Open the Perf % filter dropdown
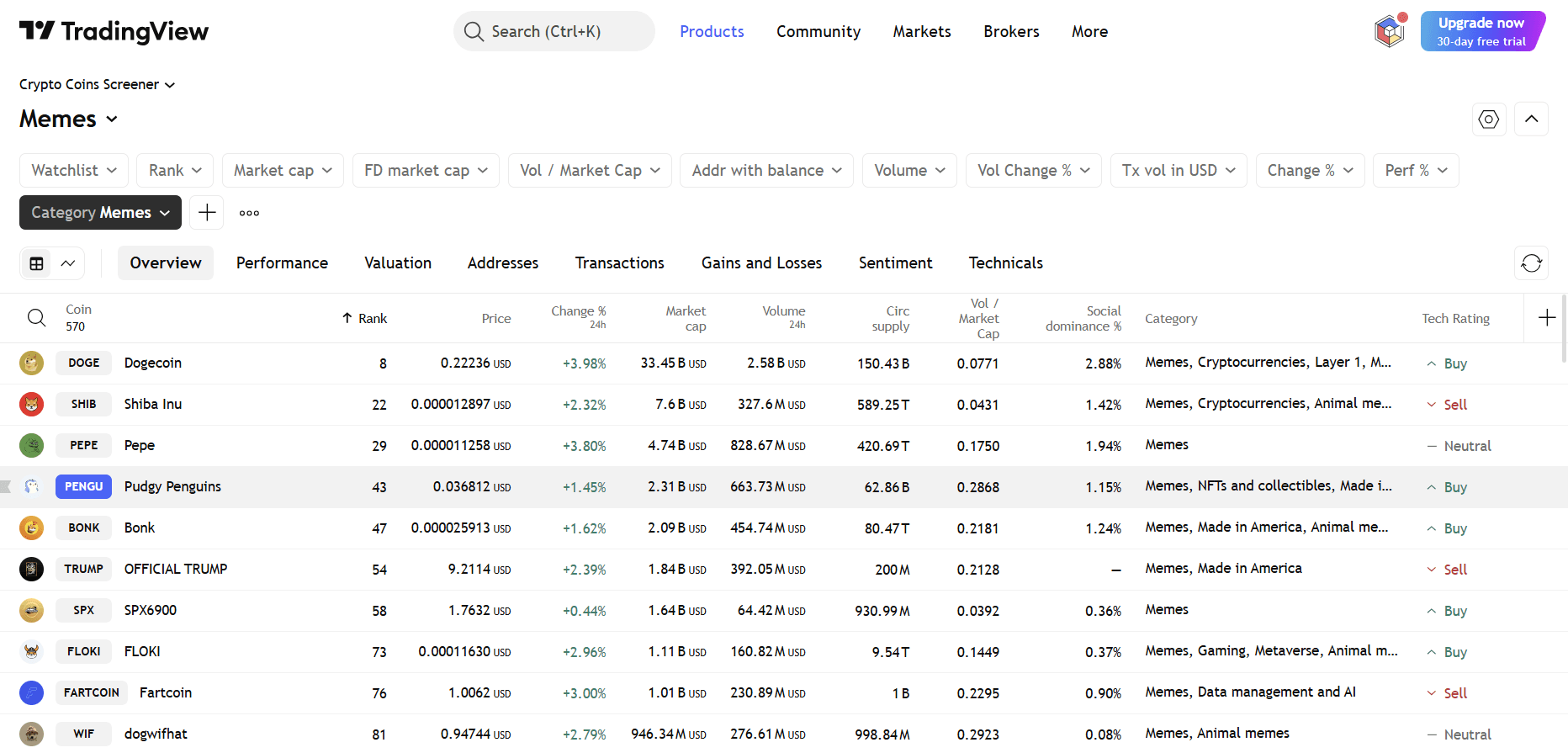 pyautogui.click(x=1416, y=171)
